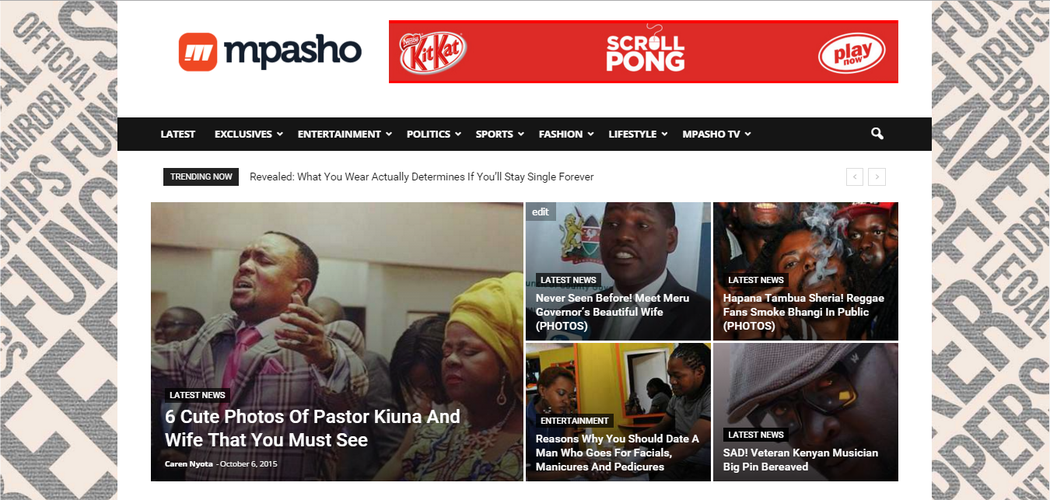
Task: Click the KitKat logo in banner
Action: [x=433, y=52]
